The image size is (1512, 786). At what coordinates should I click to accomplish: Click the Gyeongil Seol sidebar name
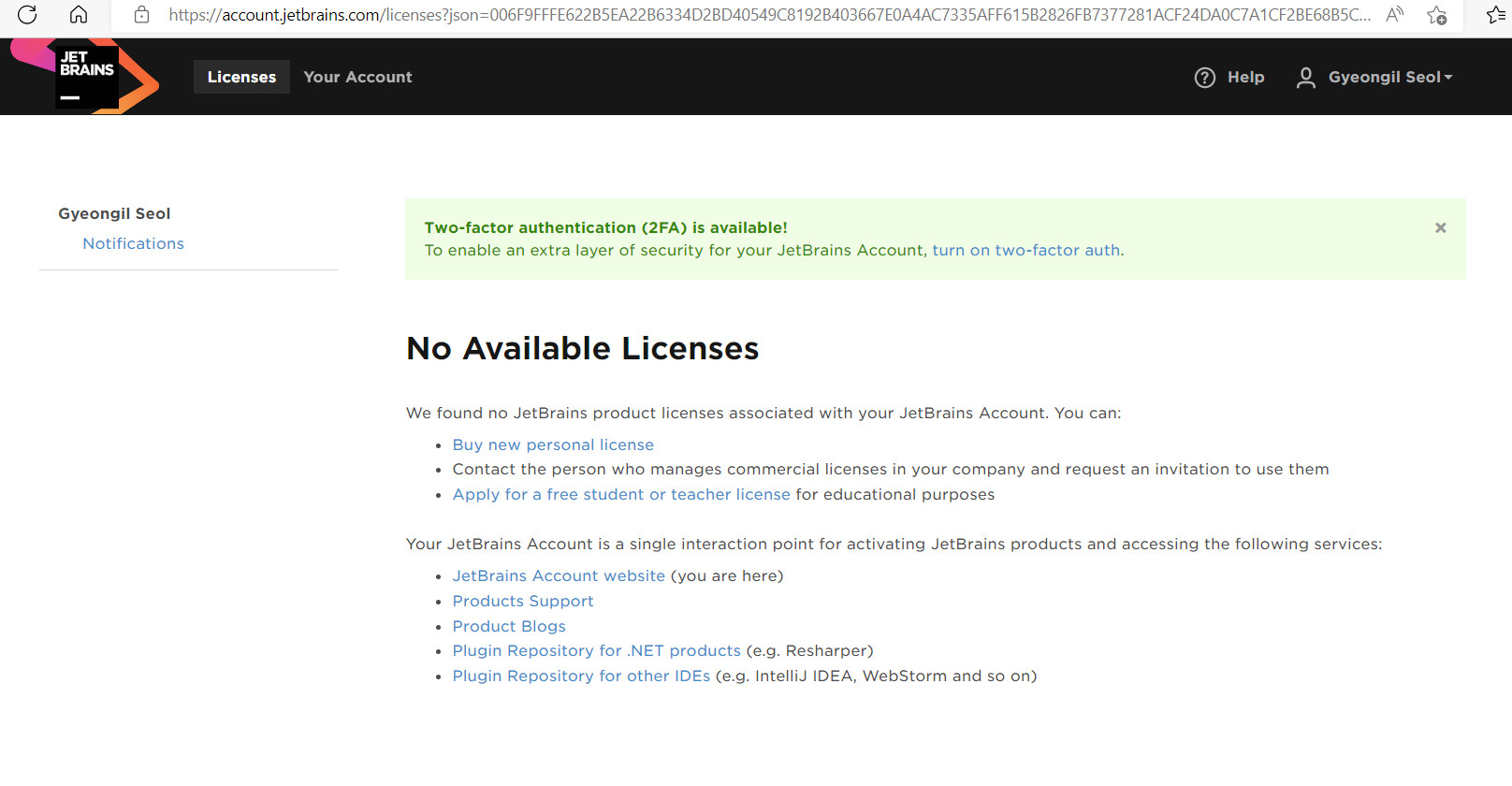[114, 213]
